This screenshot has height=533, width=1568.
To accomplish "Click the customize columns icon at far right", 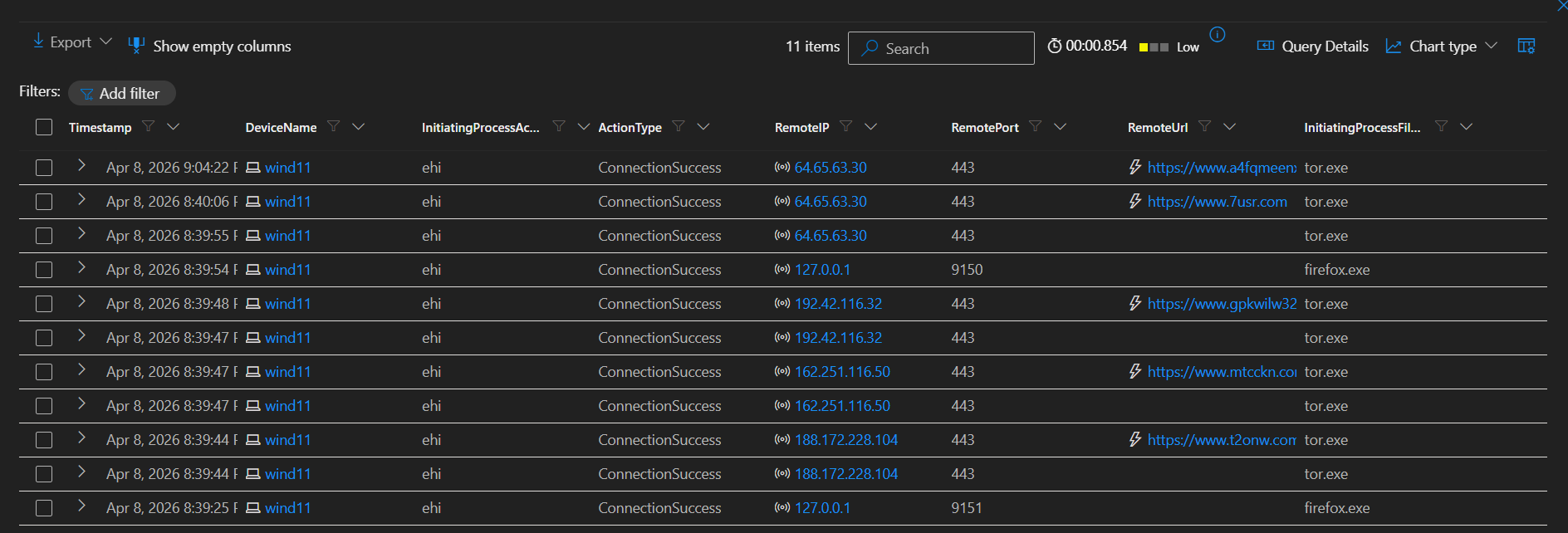I will pyautogui.click(x=1526, y=46).
